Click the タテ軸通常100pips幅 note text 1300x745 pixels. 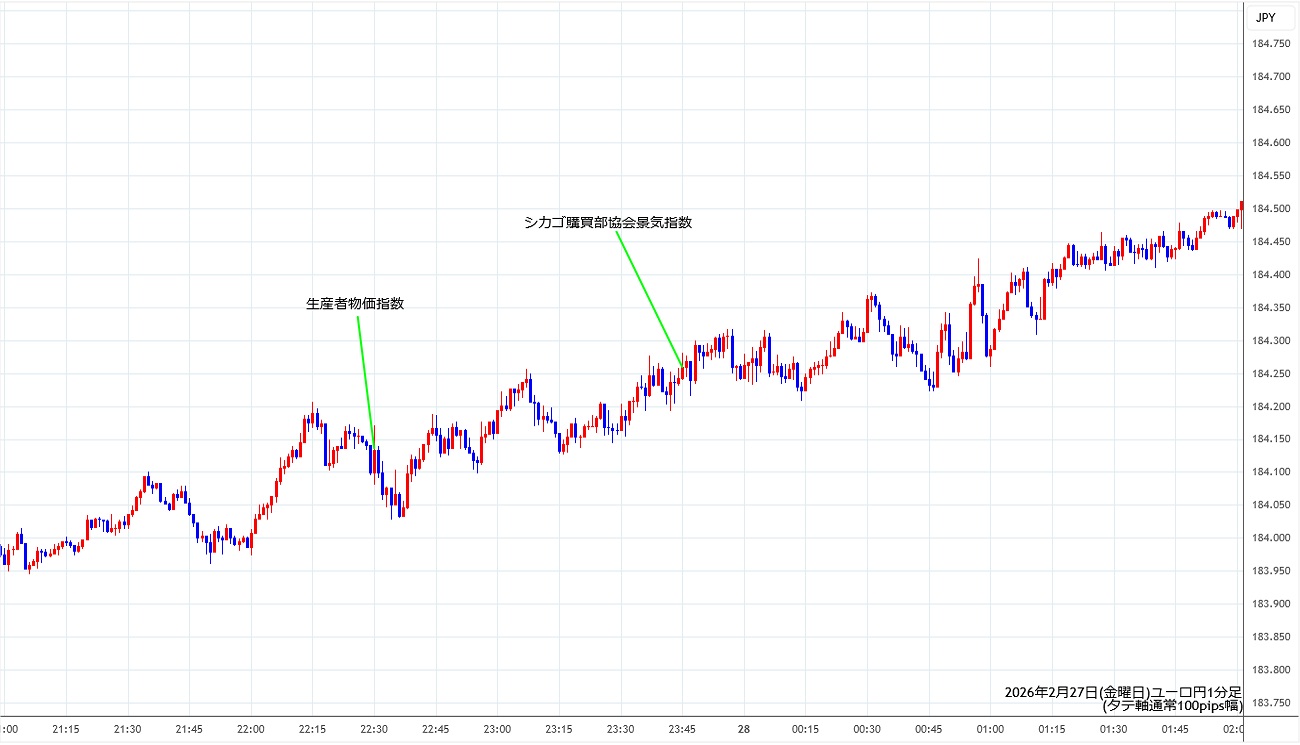[x=1171, y=706]
